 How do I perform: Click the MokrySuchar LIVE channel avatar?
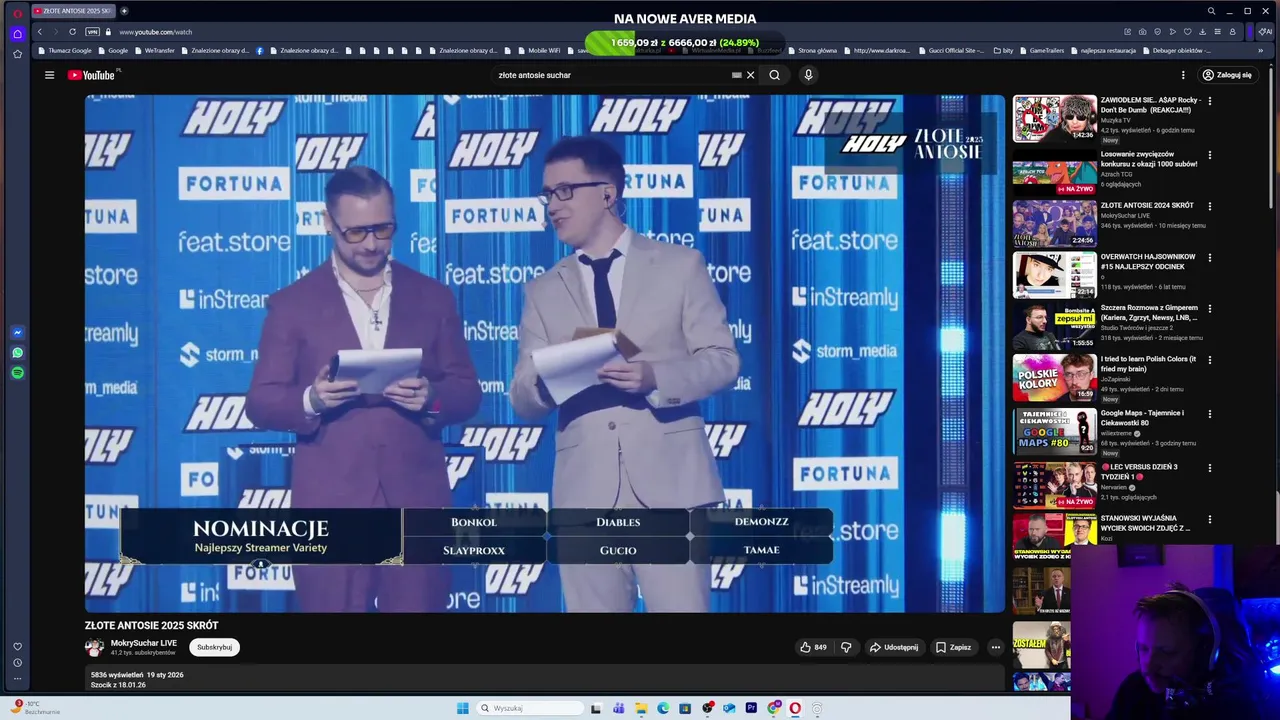pyautogui.click(x=95, y=647)
